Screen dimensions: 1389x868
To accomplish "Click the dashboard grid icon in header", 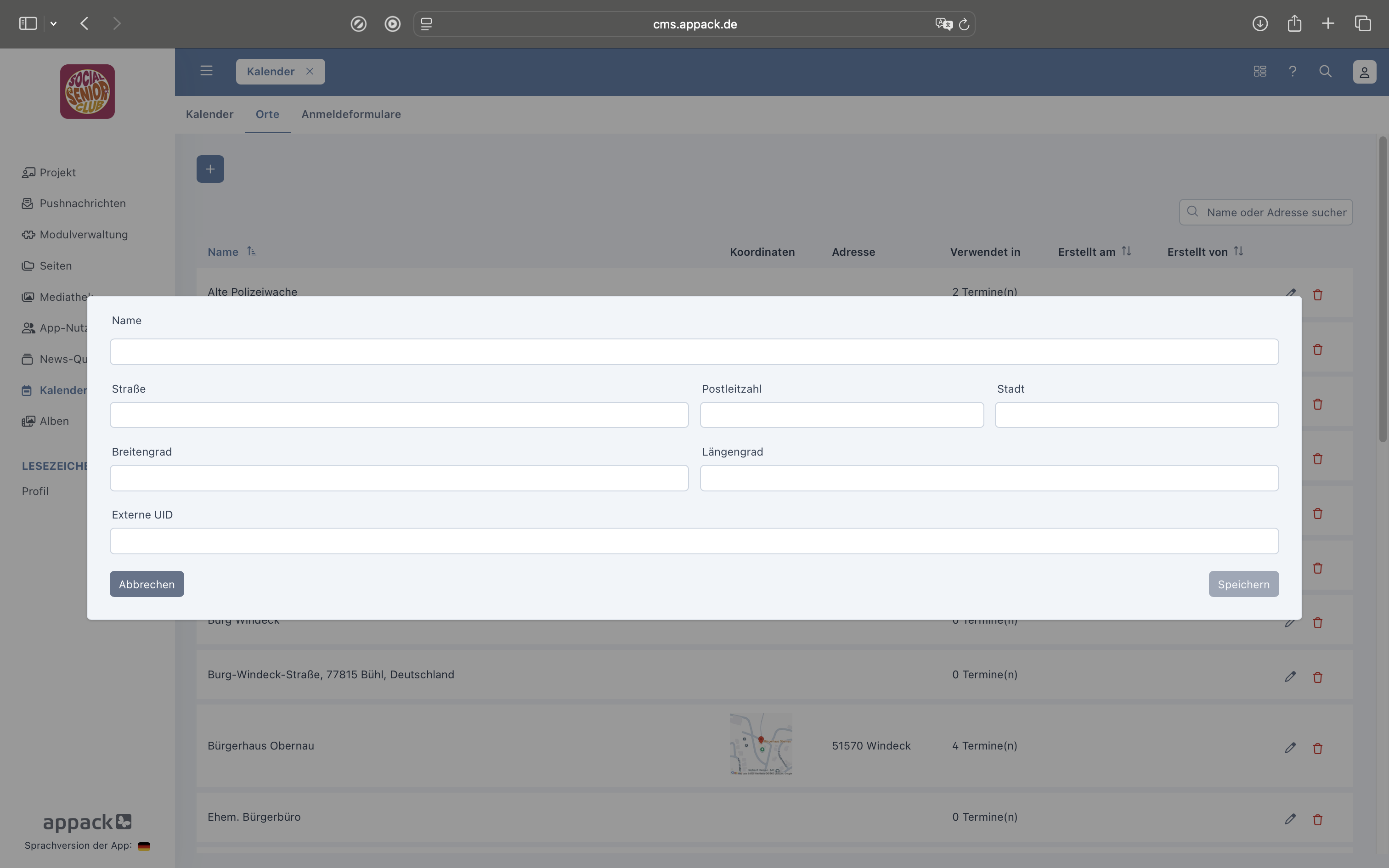I will [x=1260, y=71].
